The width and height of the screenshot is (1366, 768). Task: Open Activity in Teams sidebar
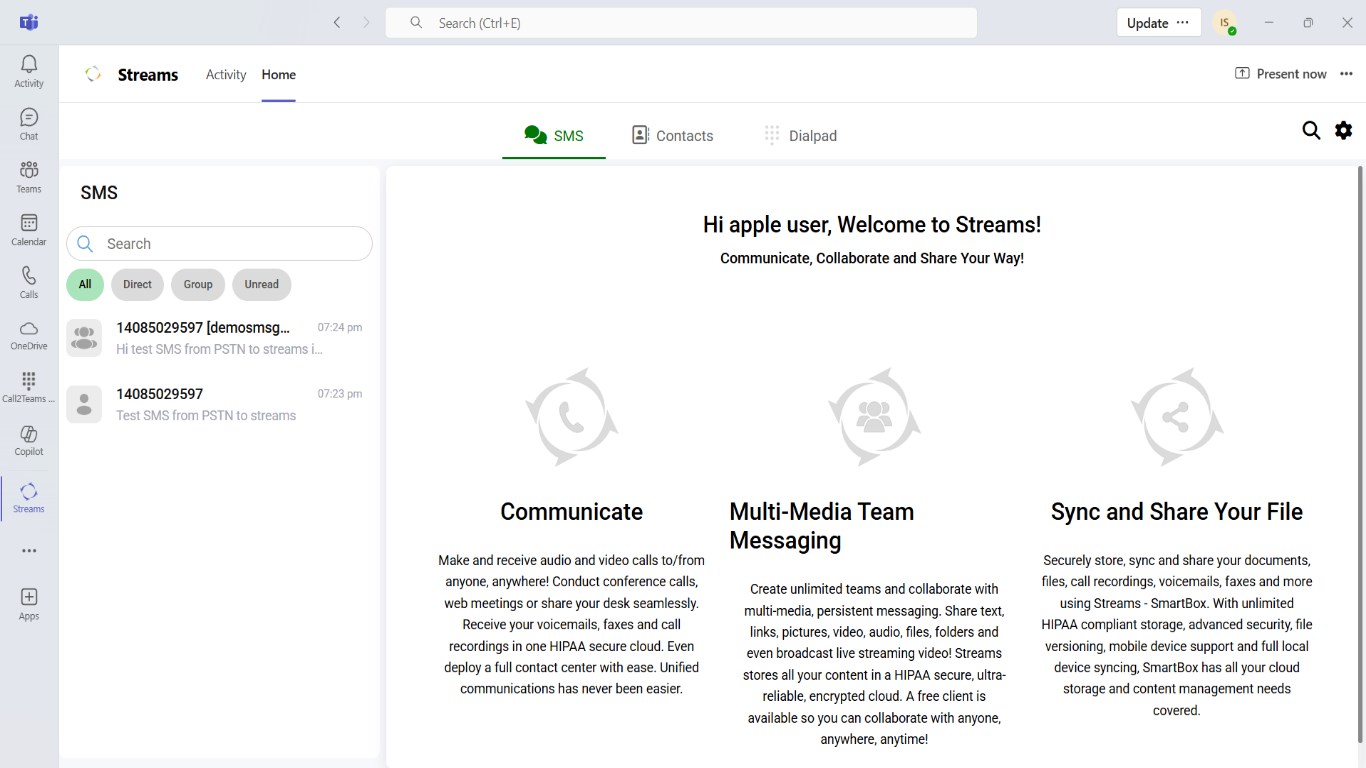[x=29, y=71]
